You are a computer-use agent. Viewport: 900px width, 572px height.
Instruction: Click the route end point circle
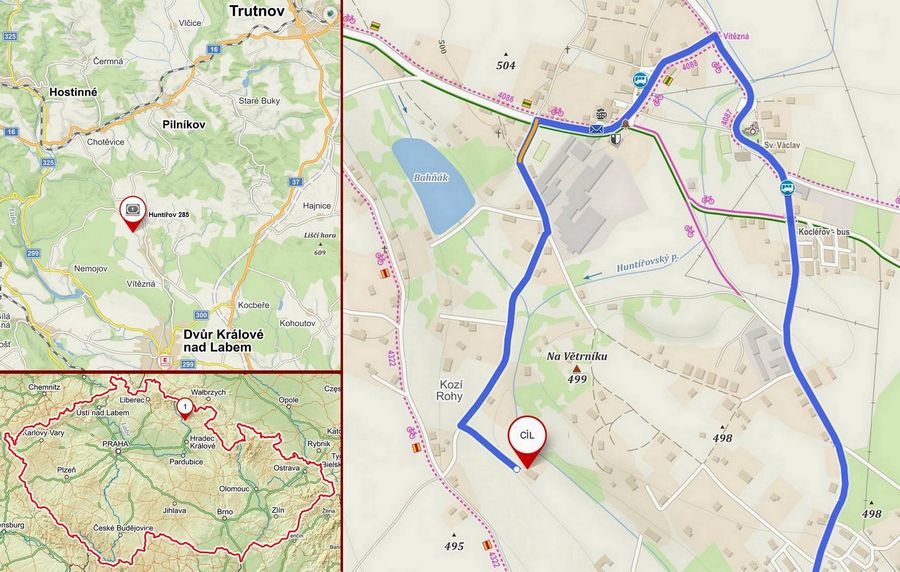517,469
